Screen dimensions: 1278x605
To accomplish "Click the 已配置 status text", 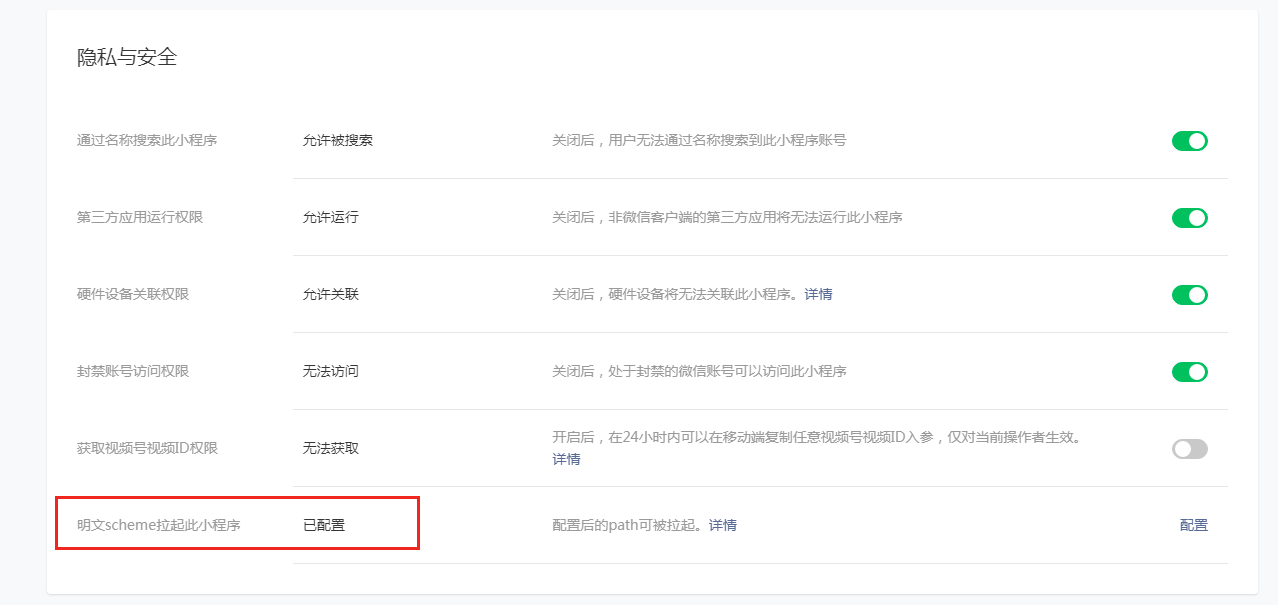I will (x=324, y=525).
